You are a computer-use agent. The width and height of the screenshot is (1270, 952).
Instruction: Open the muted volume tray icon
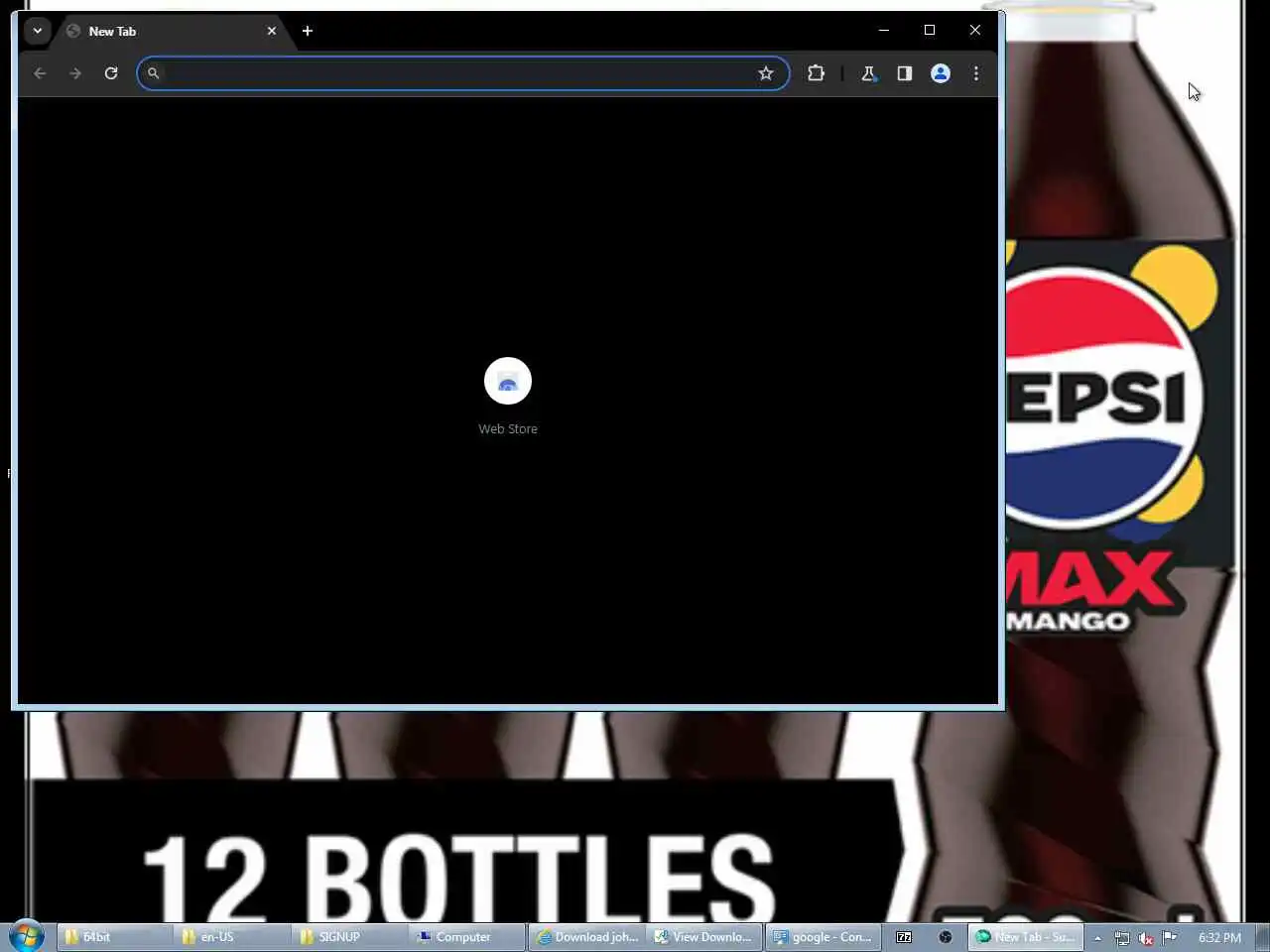click(x=1146, y=938)
